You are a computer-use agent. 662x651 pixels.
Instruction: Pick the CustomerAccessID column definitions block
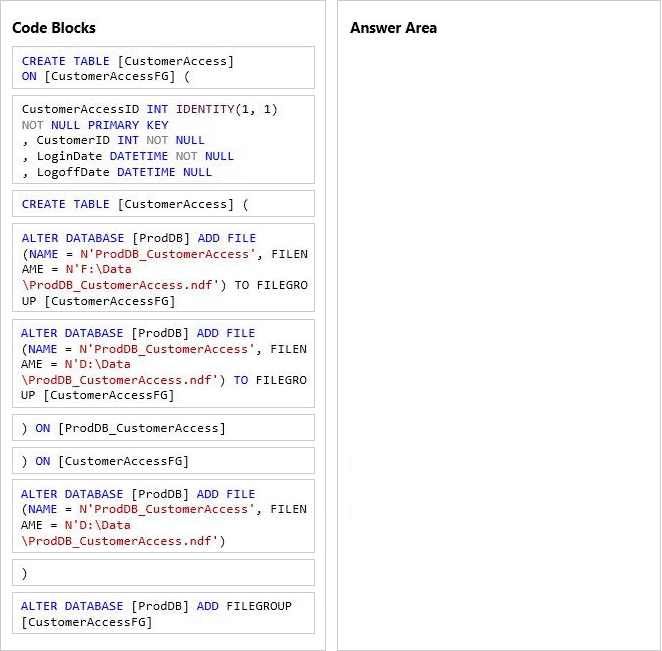163,140
